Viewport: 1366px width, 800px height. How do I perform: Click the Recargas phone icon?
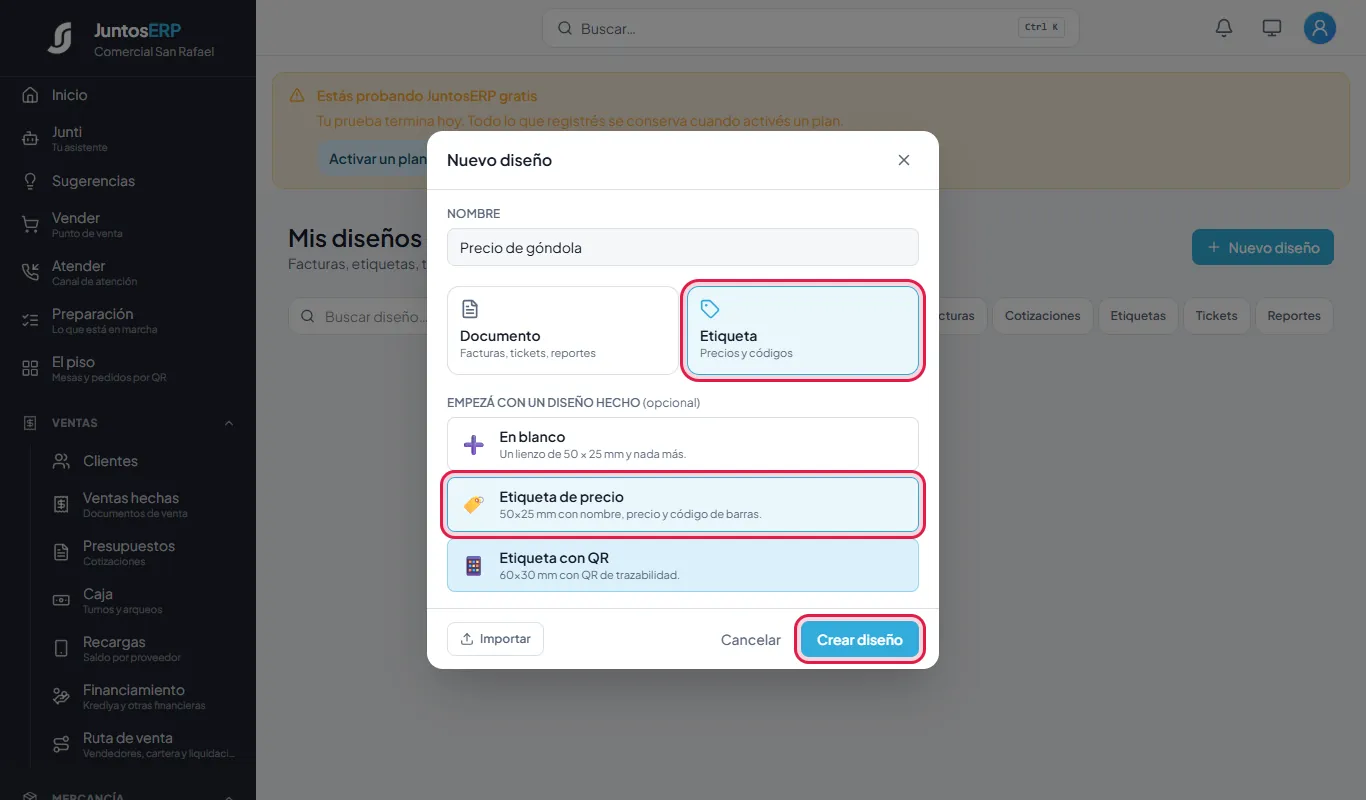tap(61, 649)
